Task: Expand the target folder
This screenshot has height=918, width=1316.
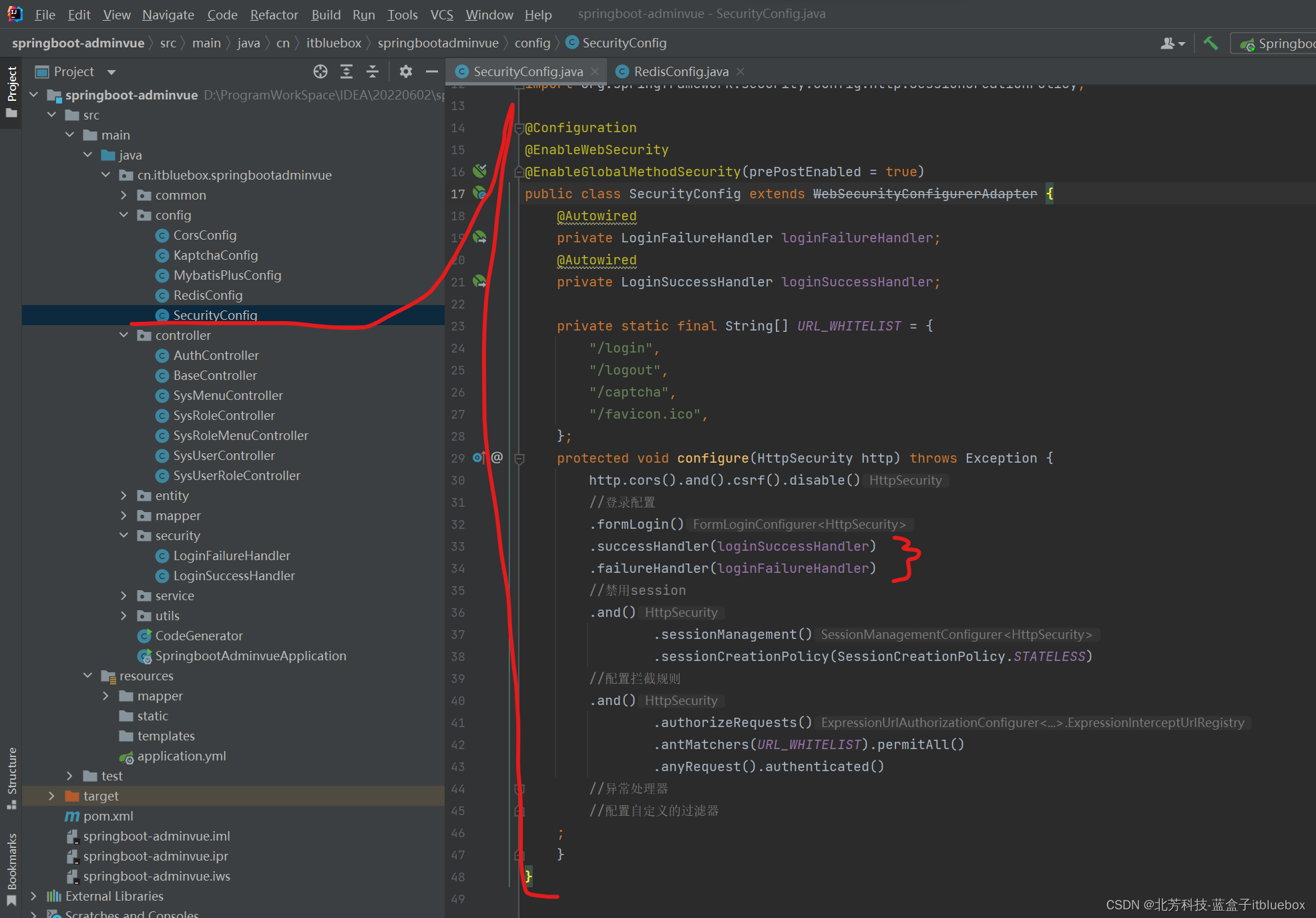Action: 51,796
